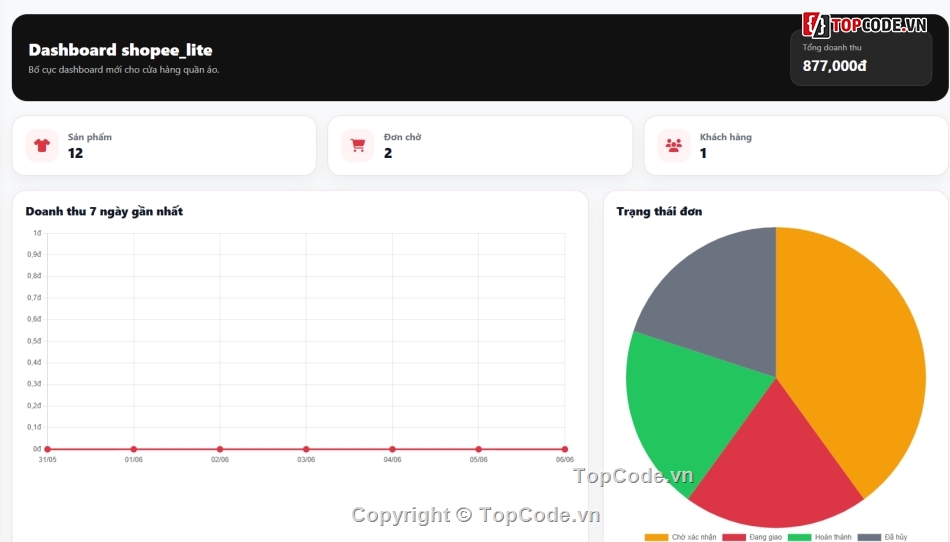Open the Đơn chờ stat card
The image size is (950, 542).
click(x=480, y=145)
